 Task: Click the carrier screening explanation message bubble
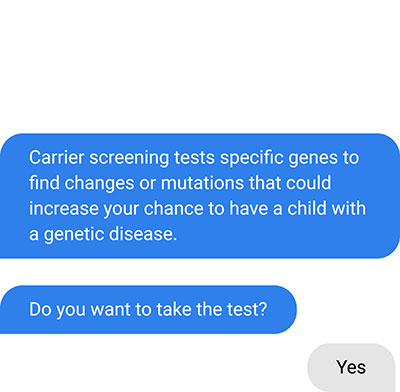pos(200,196)
